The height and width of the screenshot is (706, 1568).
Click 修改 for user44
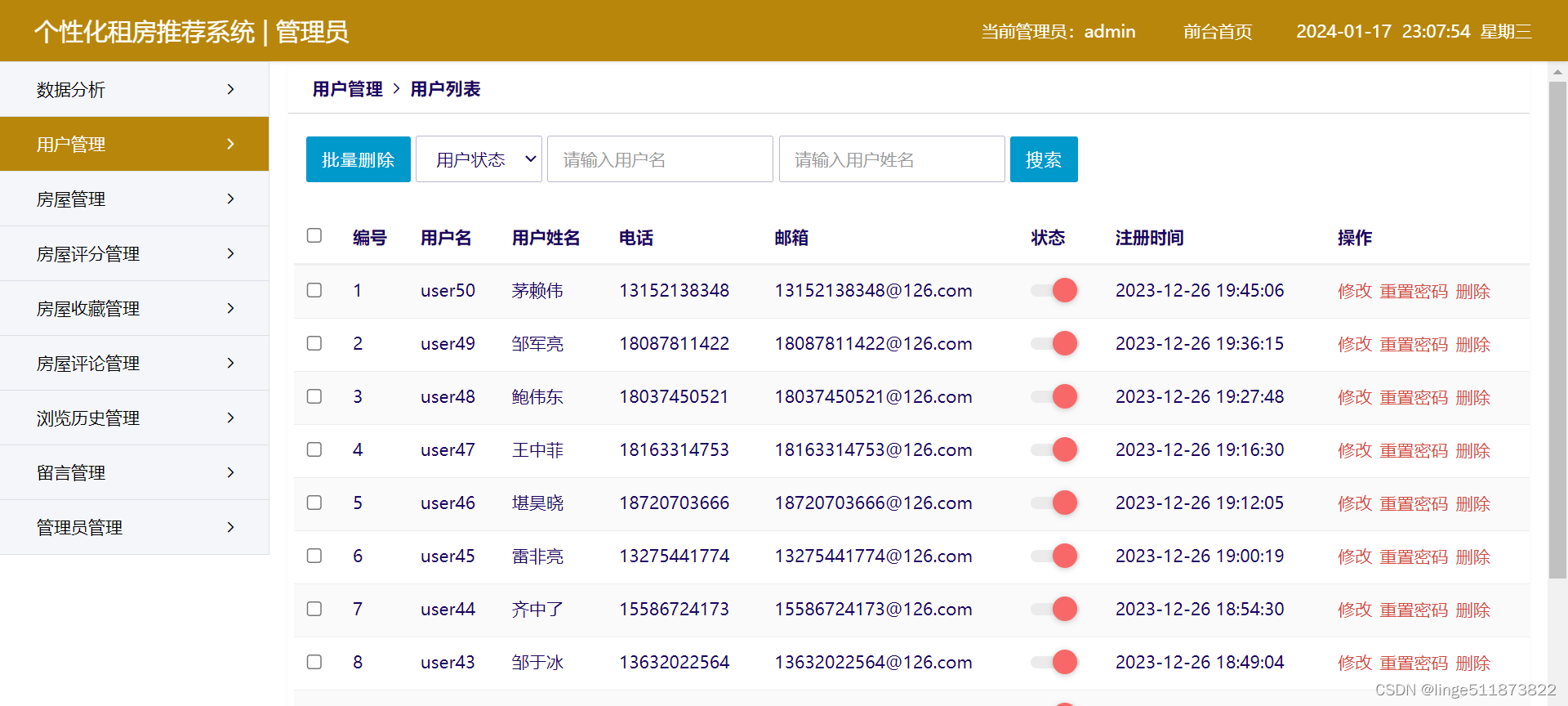[1355, 610]
